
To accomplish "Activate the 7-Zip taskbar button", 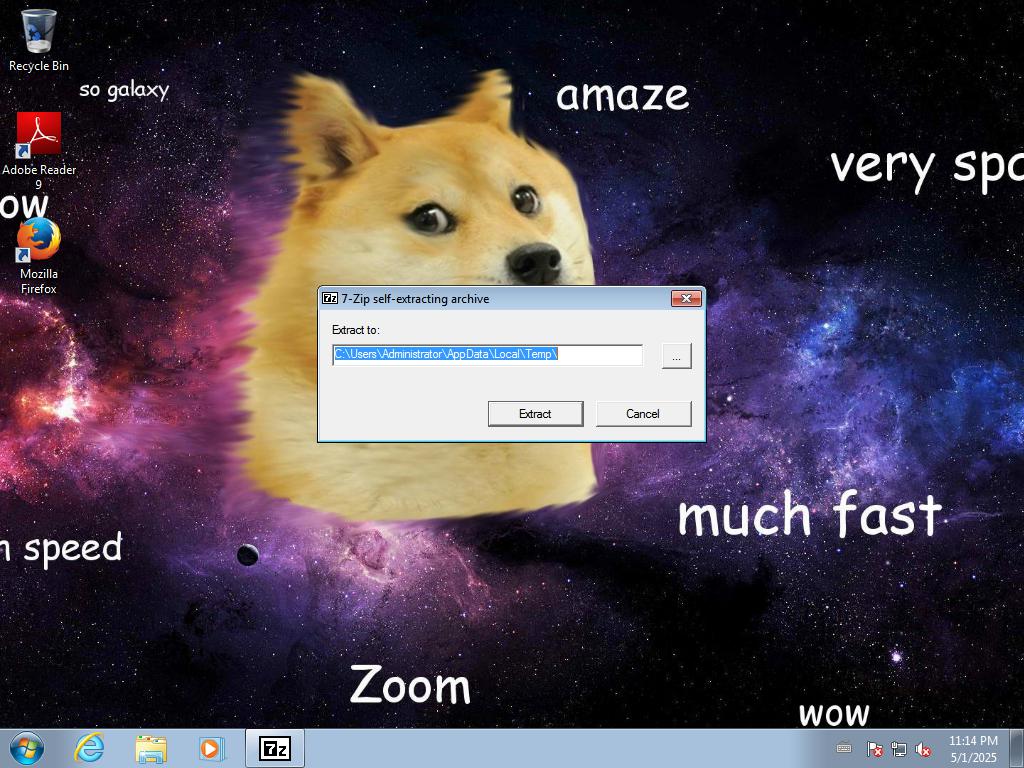I will pos(275,748).
